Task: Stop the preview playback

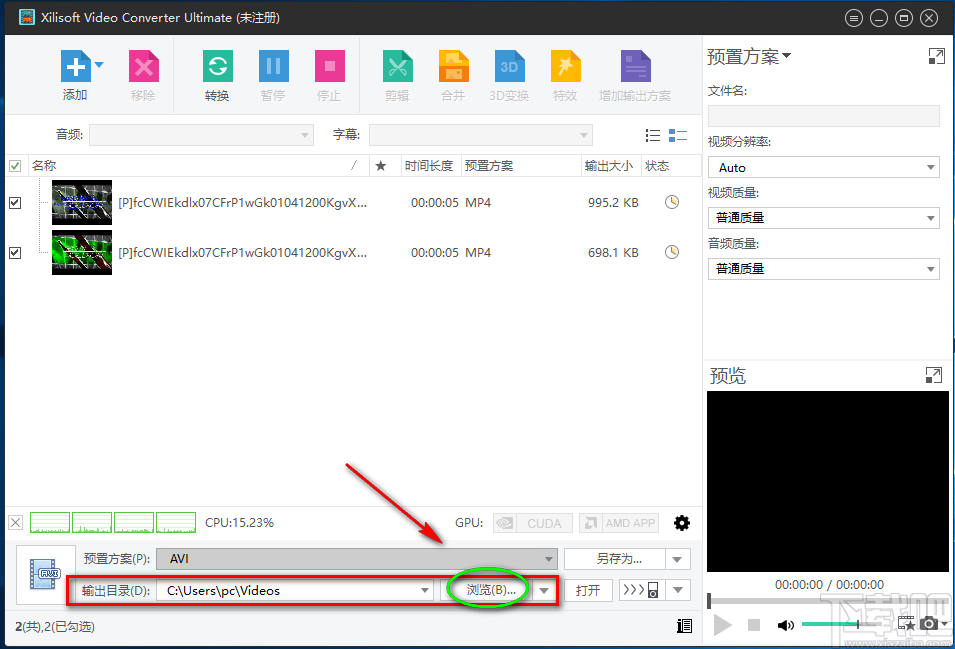Action: click(x=754, y=625)
